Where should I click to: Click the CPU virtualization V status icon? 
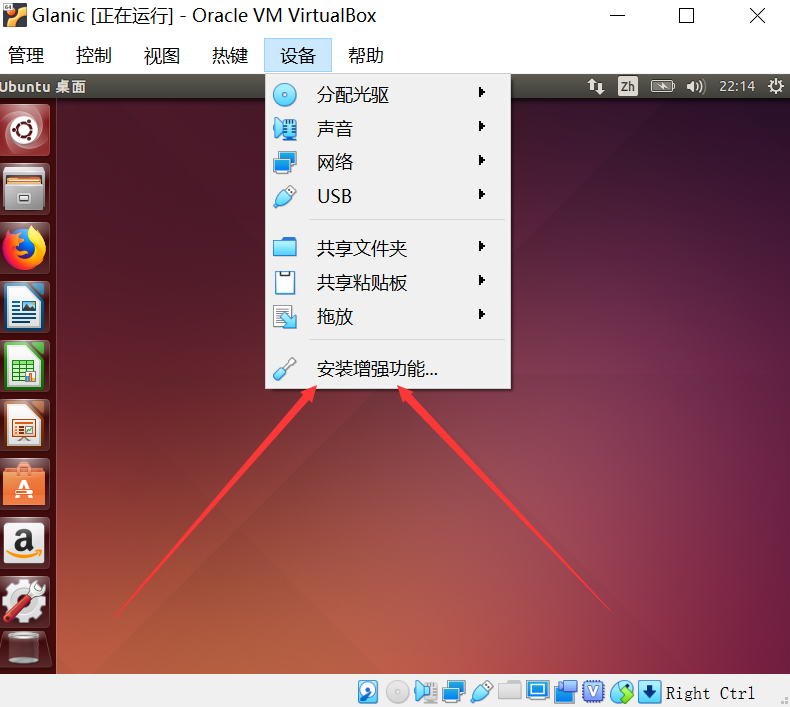(x=594, y=691)
